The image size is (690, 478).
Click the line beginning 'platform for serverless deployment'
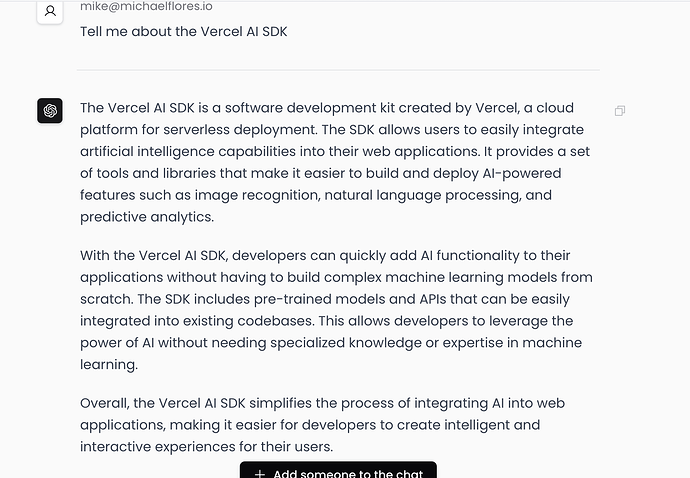pos(332,130)
